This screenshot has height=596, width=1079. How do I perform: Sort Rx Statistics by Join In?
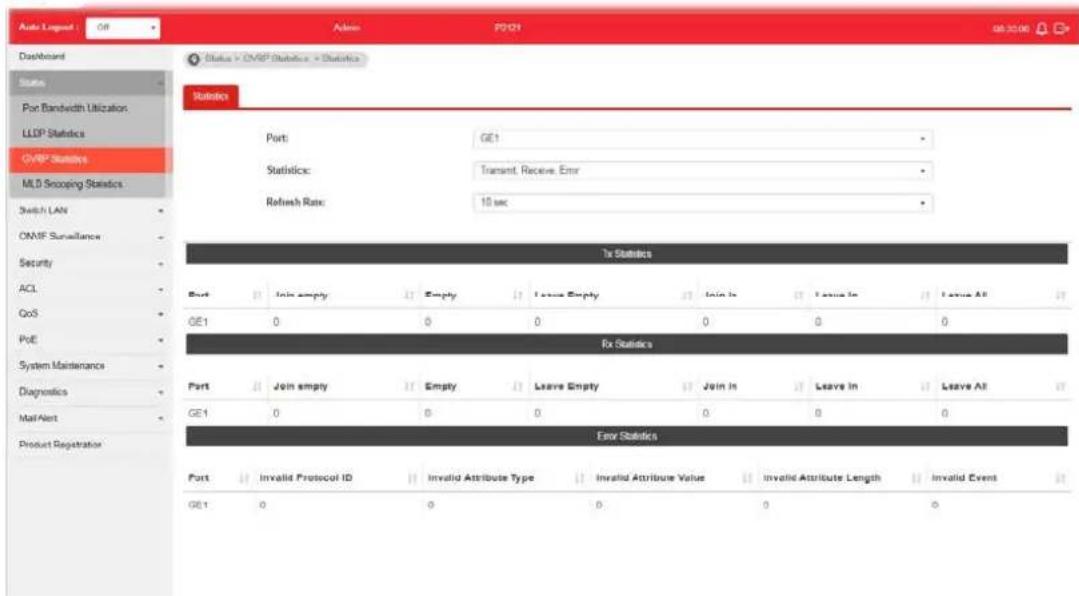[798, 387]
